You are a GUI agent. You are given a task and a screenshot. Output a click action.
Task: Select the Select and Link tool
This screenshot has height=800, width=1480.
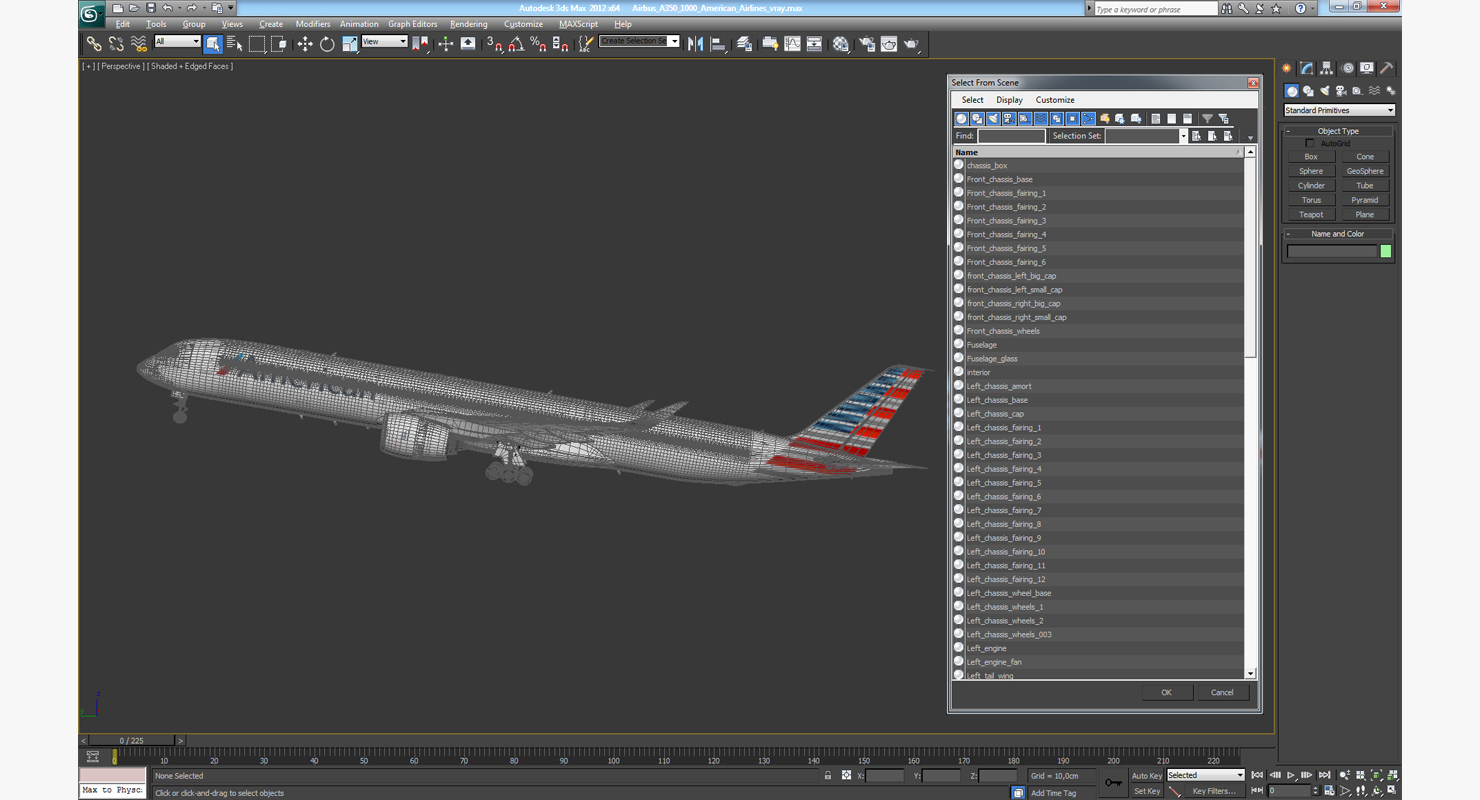[93, 44]
